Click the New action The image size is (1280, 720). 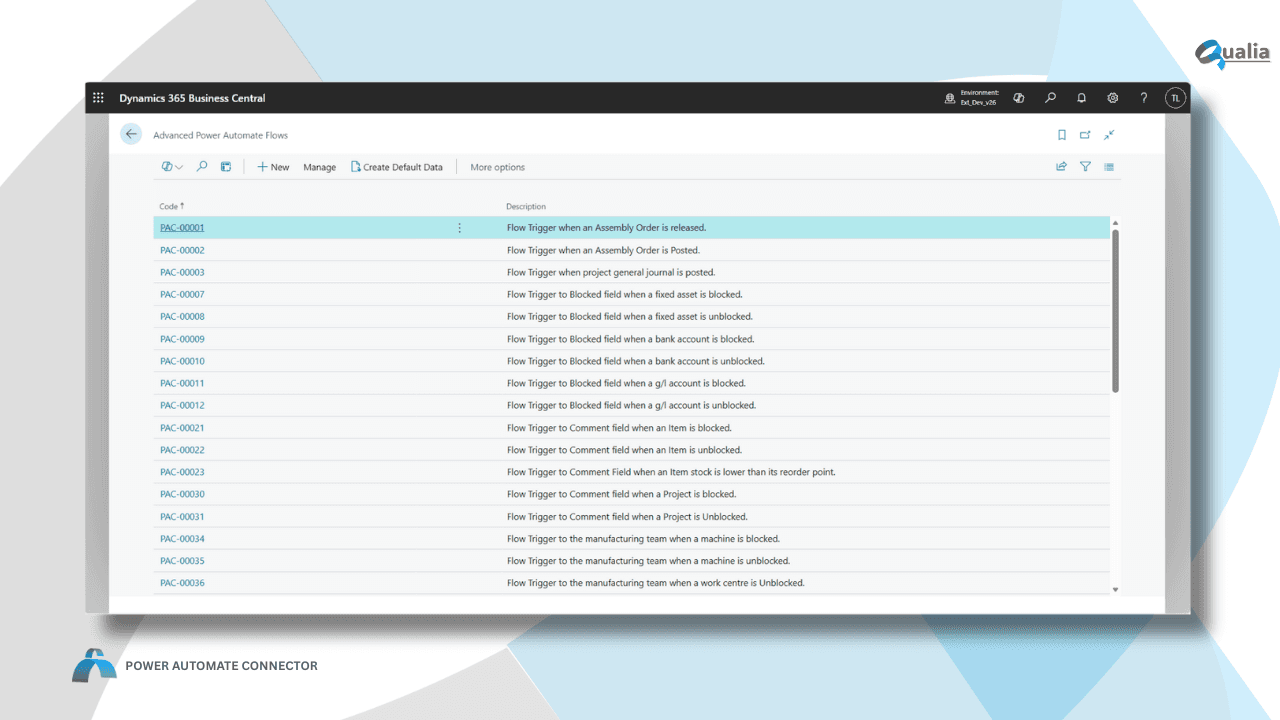273,167
